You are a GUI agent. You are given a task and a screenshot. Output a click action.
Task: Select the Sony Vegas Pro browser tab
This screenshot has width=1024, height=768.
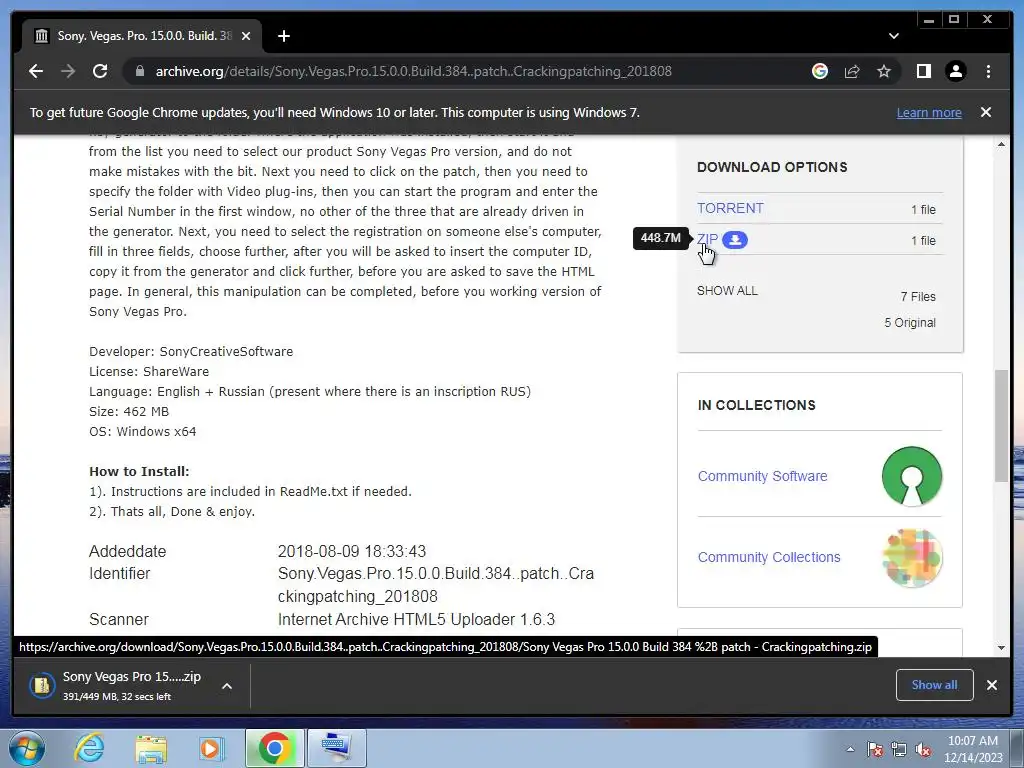pos(142,36)
